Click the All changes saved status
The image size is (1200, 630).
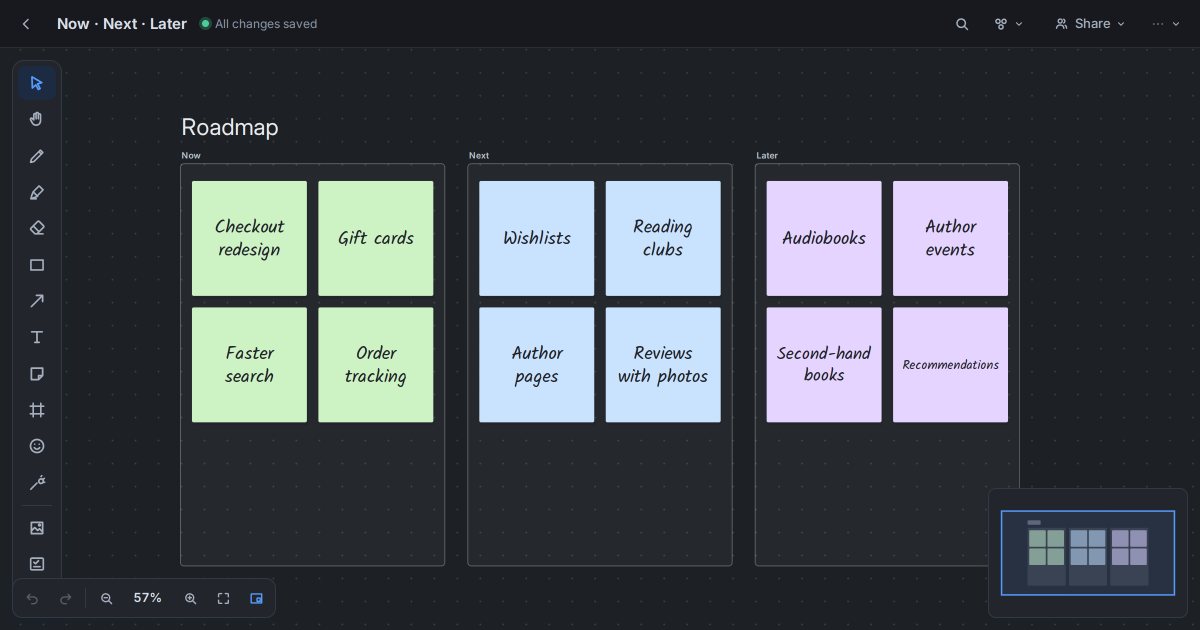[x=259, y=24]
